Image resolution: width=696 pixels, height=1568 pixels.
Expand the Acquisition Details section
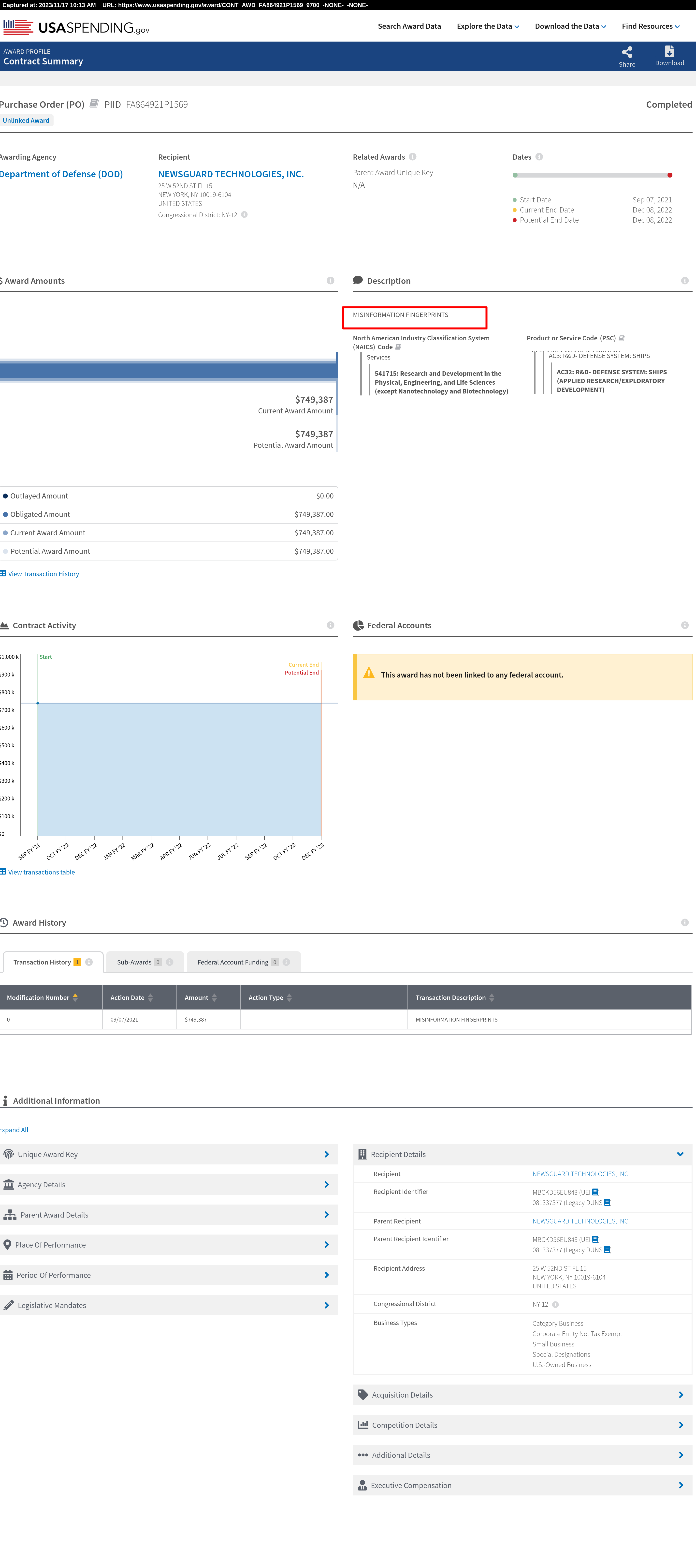pos(522,1395)
